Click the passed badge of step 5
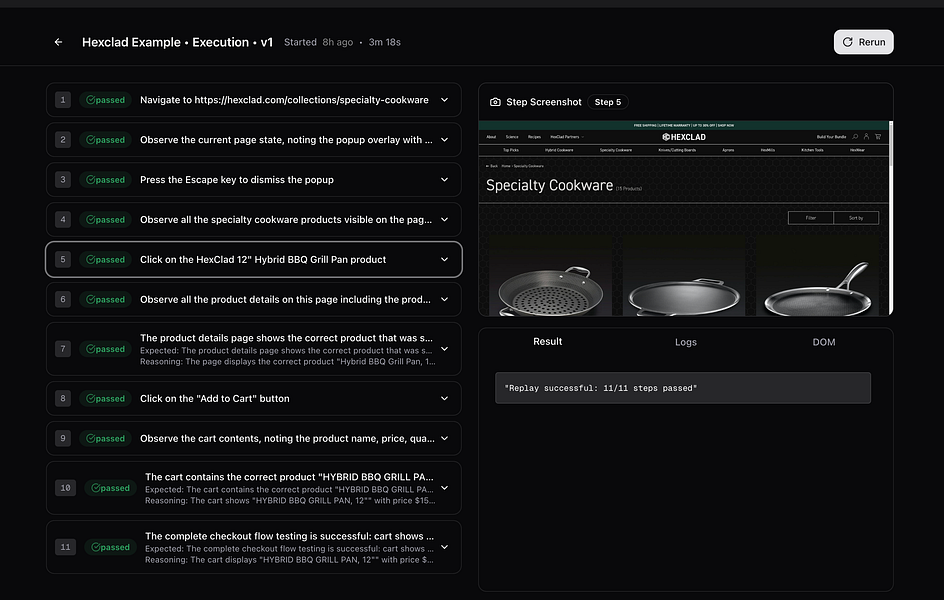The image size is (944, 600). (105, 259)
